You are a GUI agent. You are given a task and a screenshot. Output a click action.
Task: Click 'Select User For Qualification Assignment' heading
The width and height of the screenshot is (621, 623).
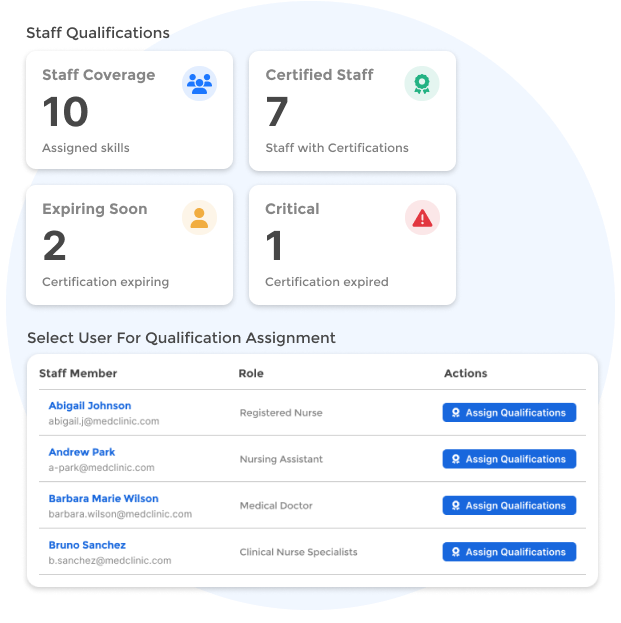pos(182,338)
